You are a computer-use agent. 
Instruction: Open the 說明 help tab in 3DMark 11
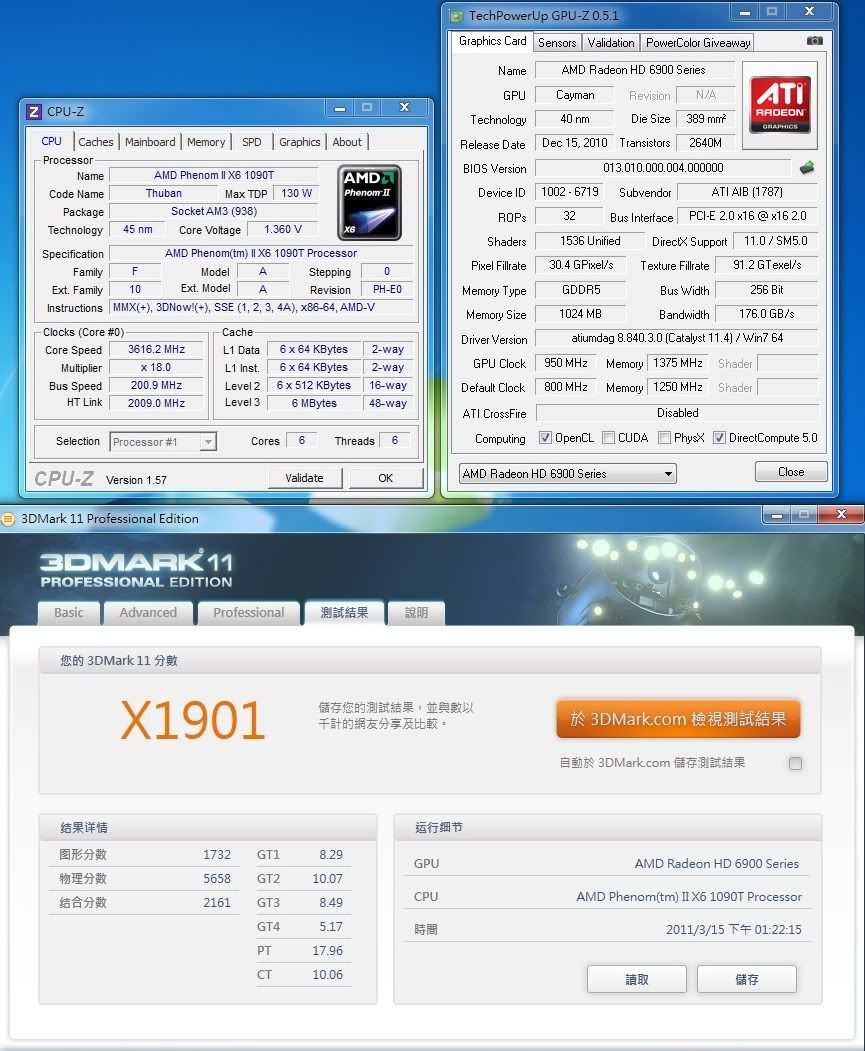[416, 613]
